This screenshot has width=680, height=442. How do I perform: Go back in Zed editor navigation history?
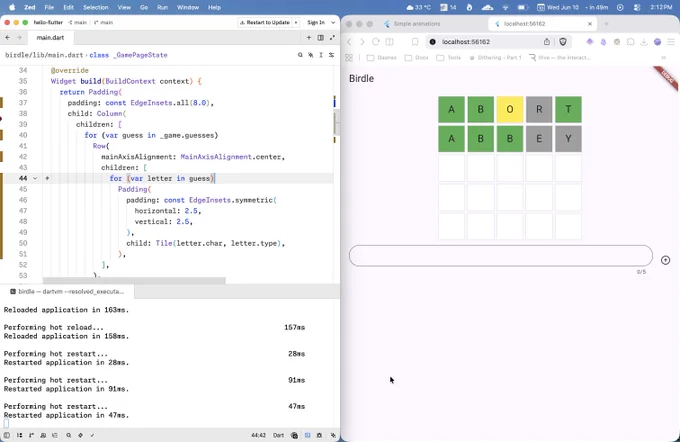pyautogui.click(x=7, y=38)
